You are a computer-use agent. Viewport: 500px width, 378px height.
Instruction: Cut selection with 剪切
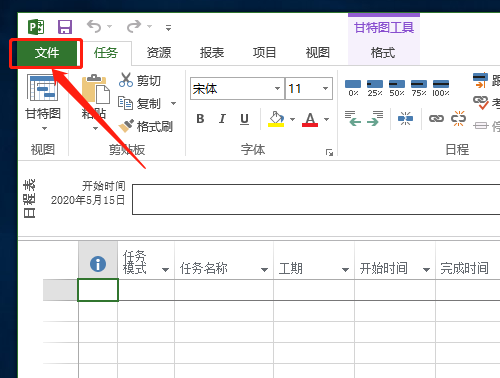[x=140, y=80]
